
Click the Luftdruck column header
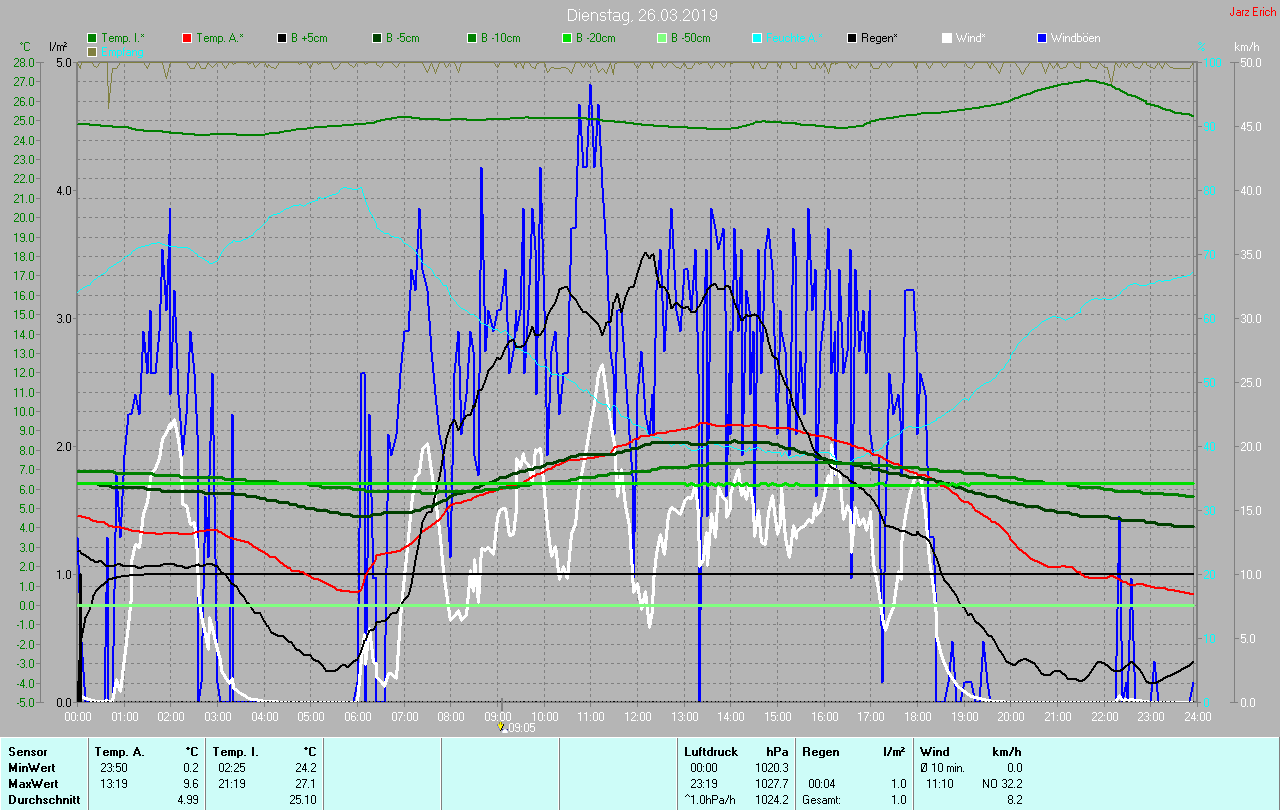pos(712,752)
